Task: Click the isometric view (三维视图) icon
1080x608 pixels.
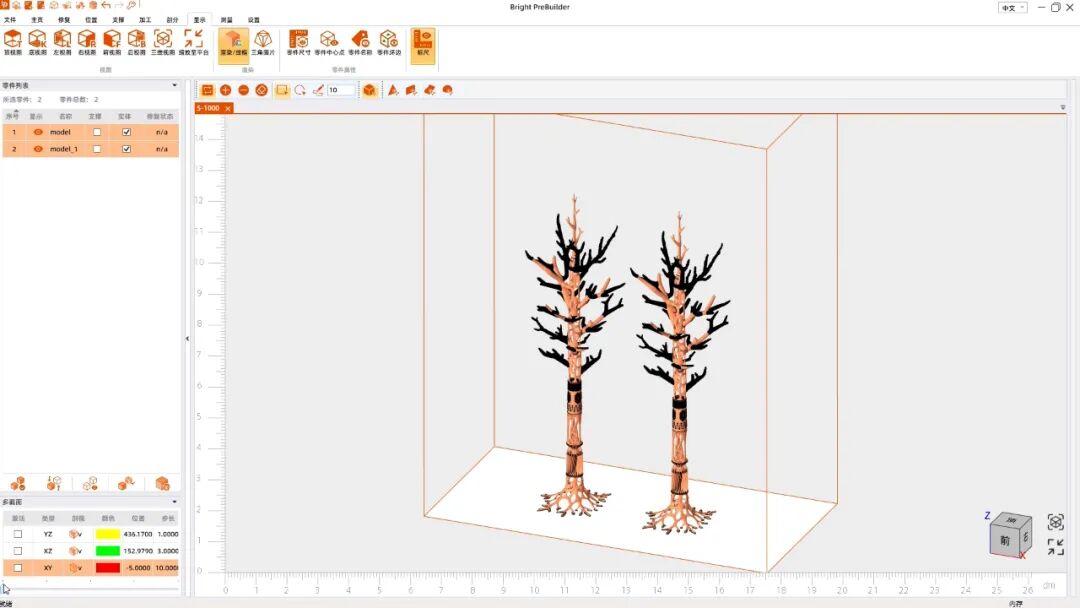Action: point(162,40)
